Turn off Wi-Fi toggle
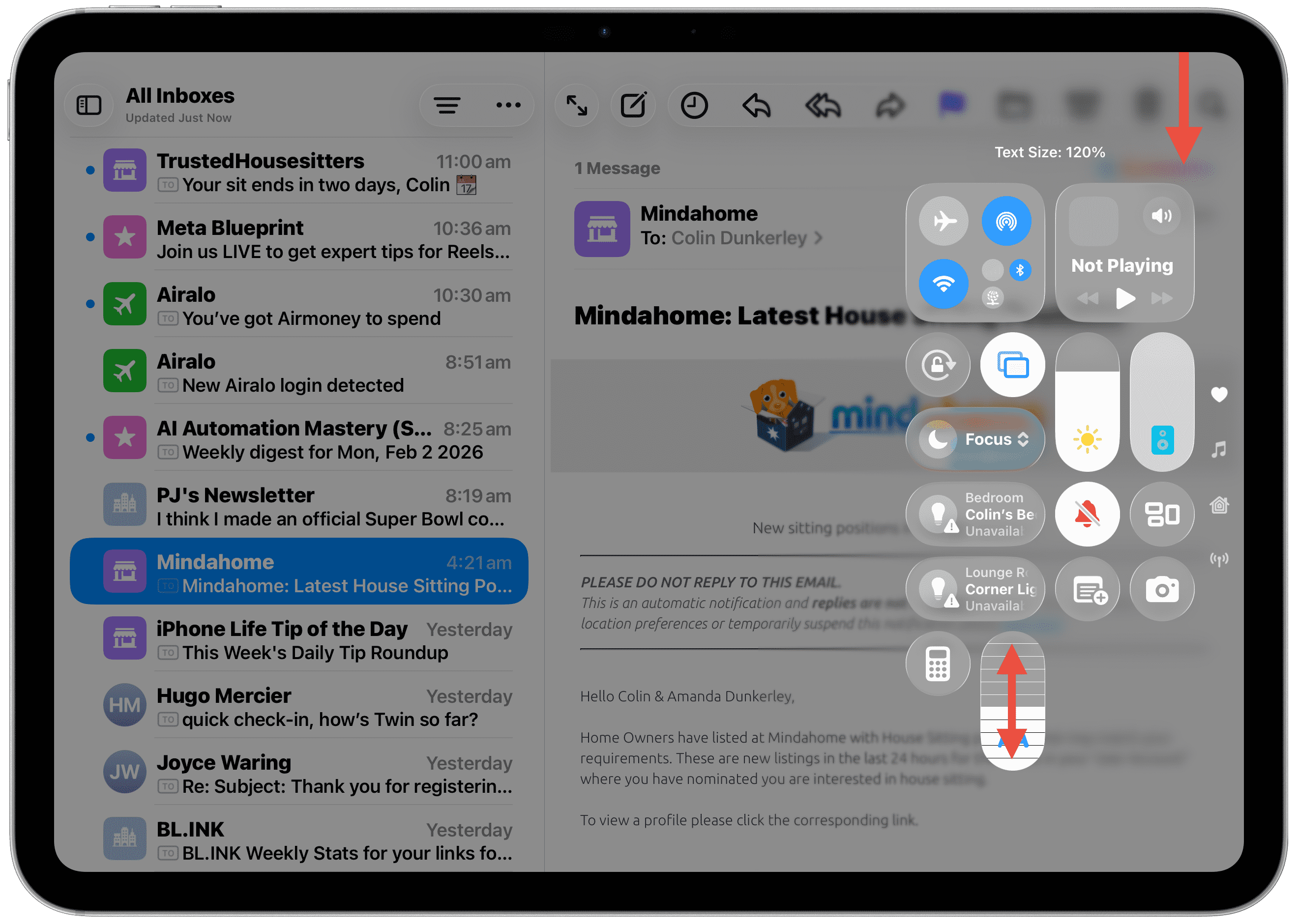1298x924 pixels. click(x=944, y=284)
